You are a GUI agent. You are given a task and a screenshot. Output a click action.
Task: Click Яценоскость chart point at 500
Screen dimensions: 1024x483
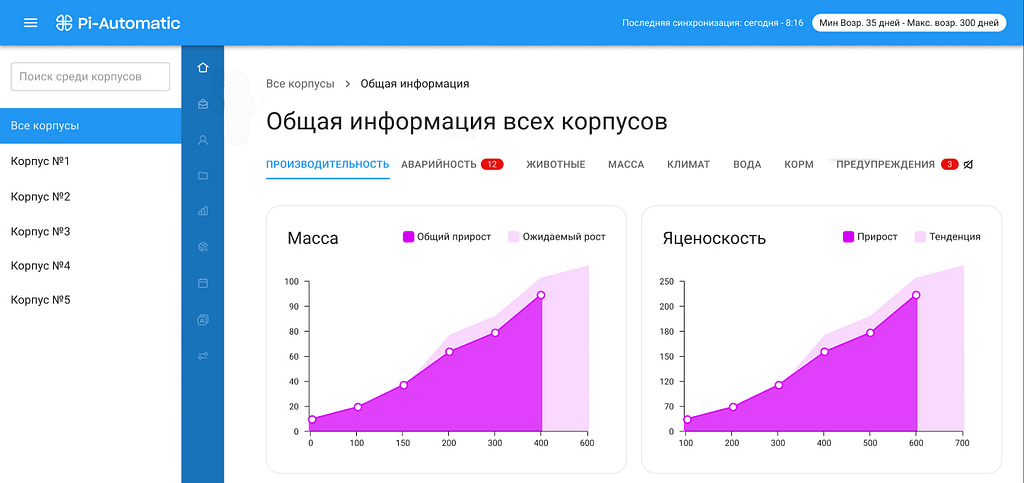coord(870,333)
